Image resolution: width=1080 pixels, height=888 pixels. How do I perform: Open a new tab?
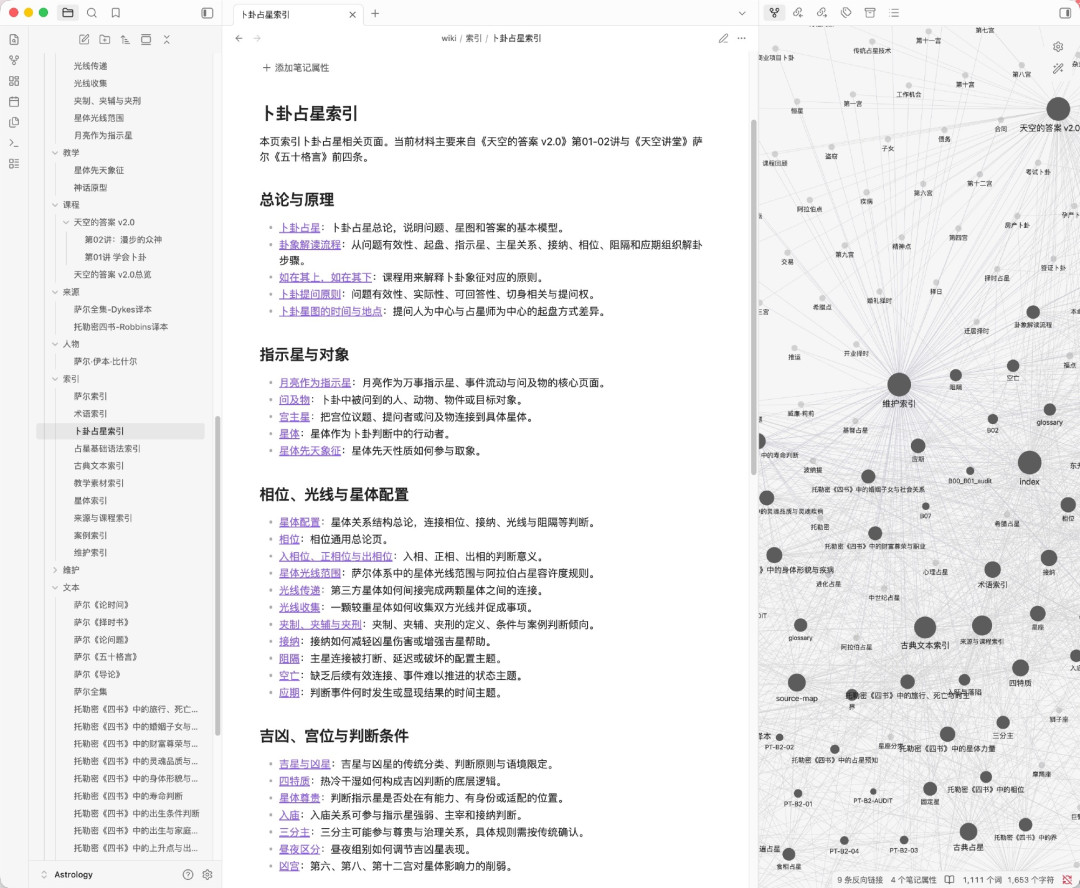tap(375, 13)
